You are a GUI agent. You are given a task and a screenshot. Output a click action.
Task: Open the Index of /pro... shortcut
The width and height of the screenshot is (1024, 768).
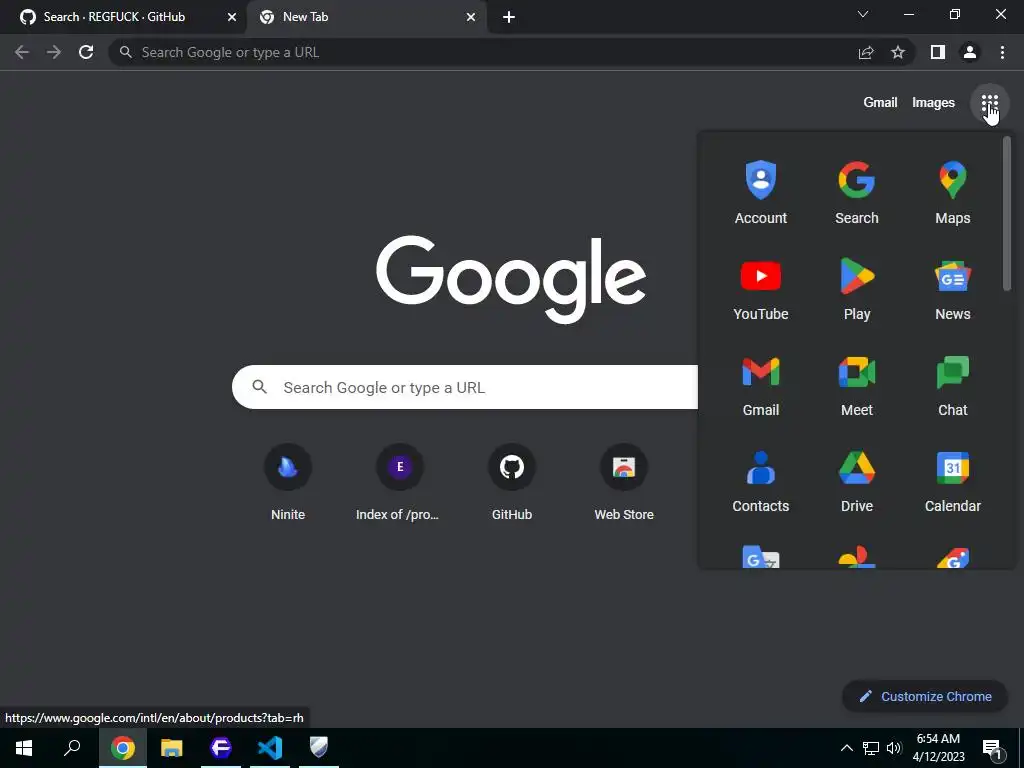click(400, 482)
